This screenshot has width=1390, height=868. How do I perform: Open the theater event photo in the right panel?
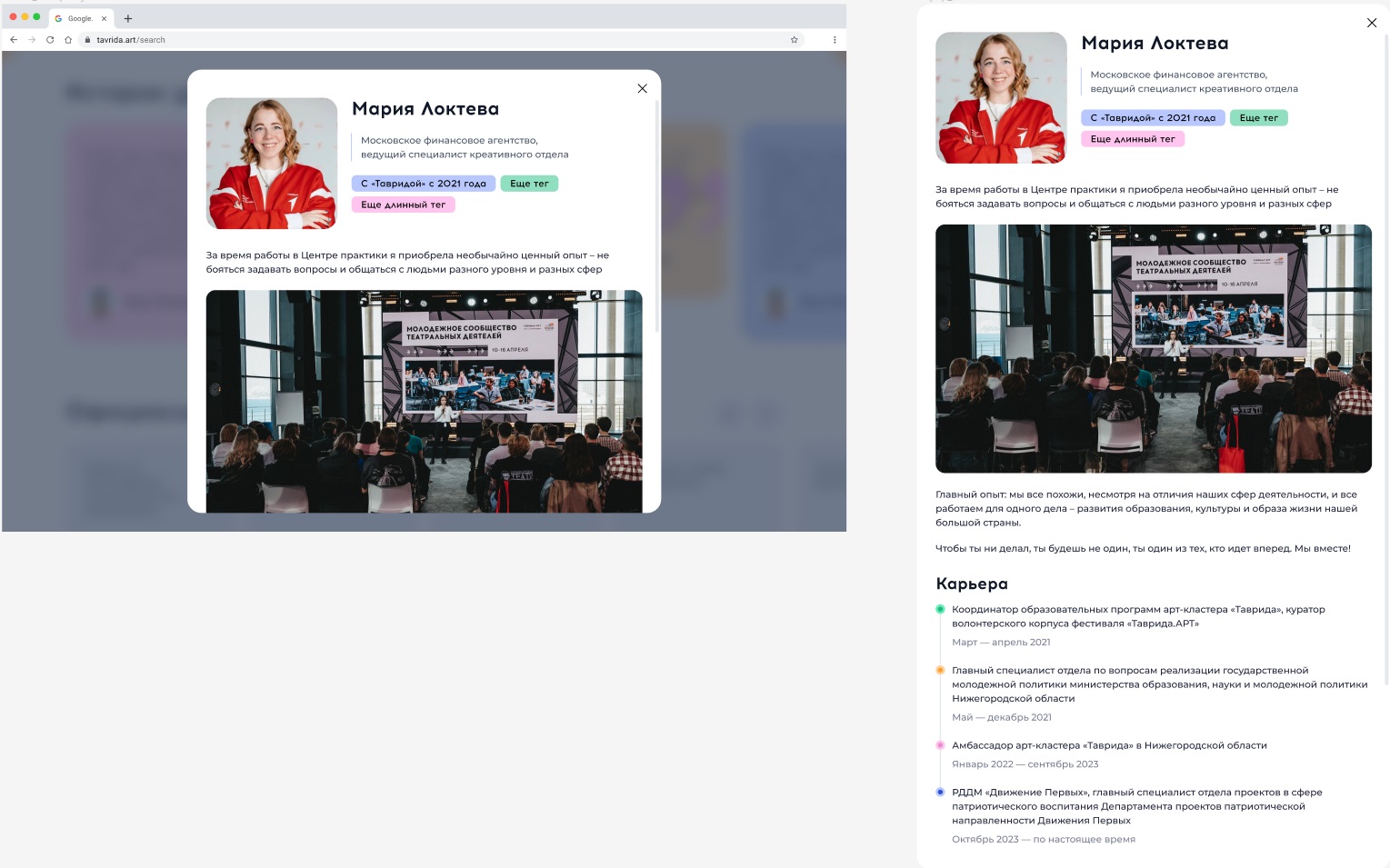(x=1153, y=348)
